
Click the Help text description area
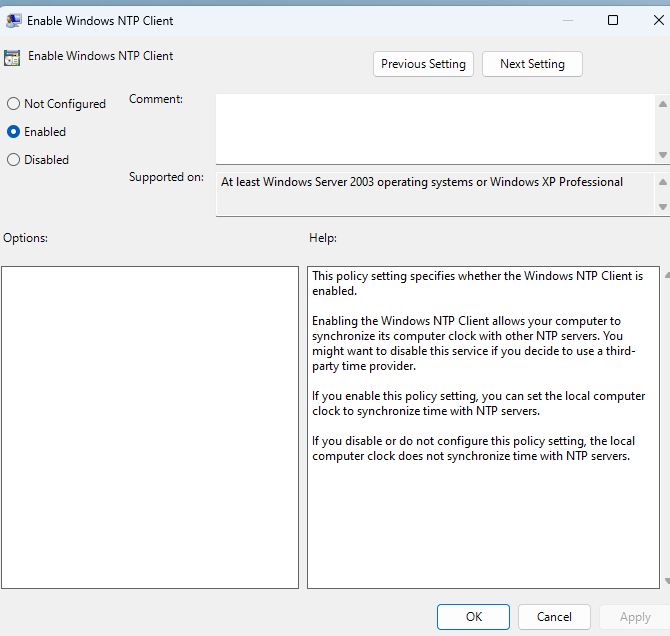tap(483, 427)
